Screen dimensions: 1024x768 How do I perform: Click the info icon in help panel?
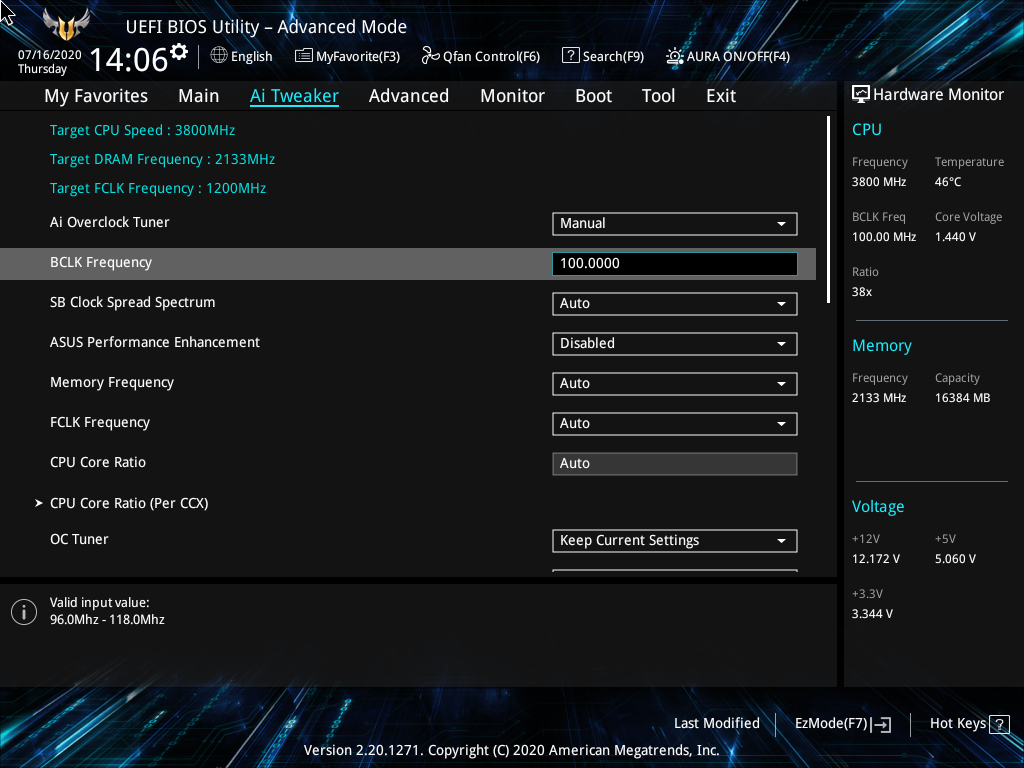tap(24, 612)
